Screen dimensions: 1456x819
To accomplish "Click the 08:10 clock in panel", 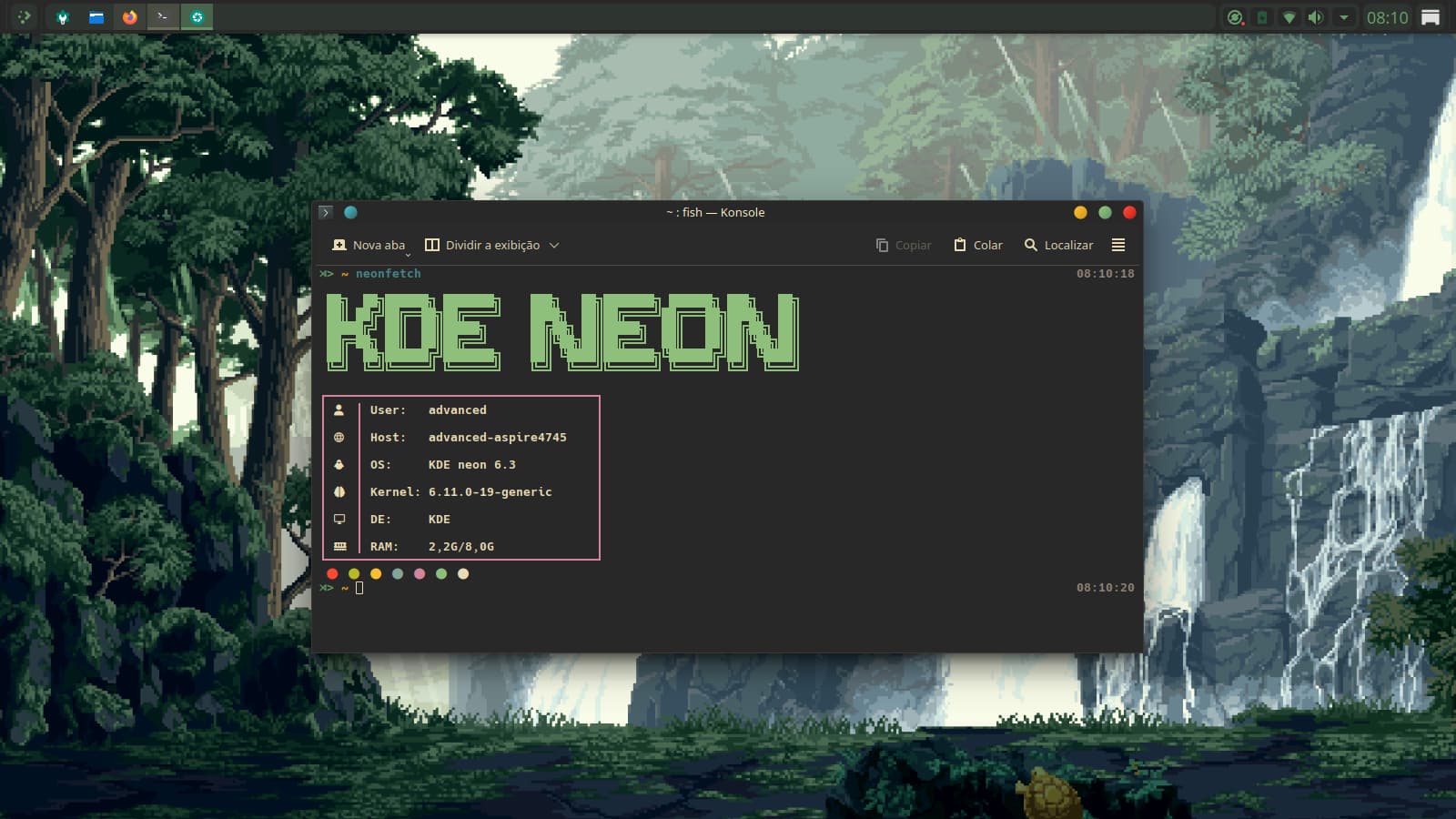I will tap(1387, 17).
